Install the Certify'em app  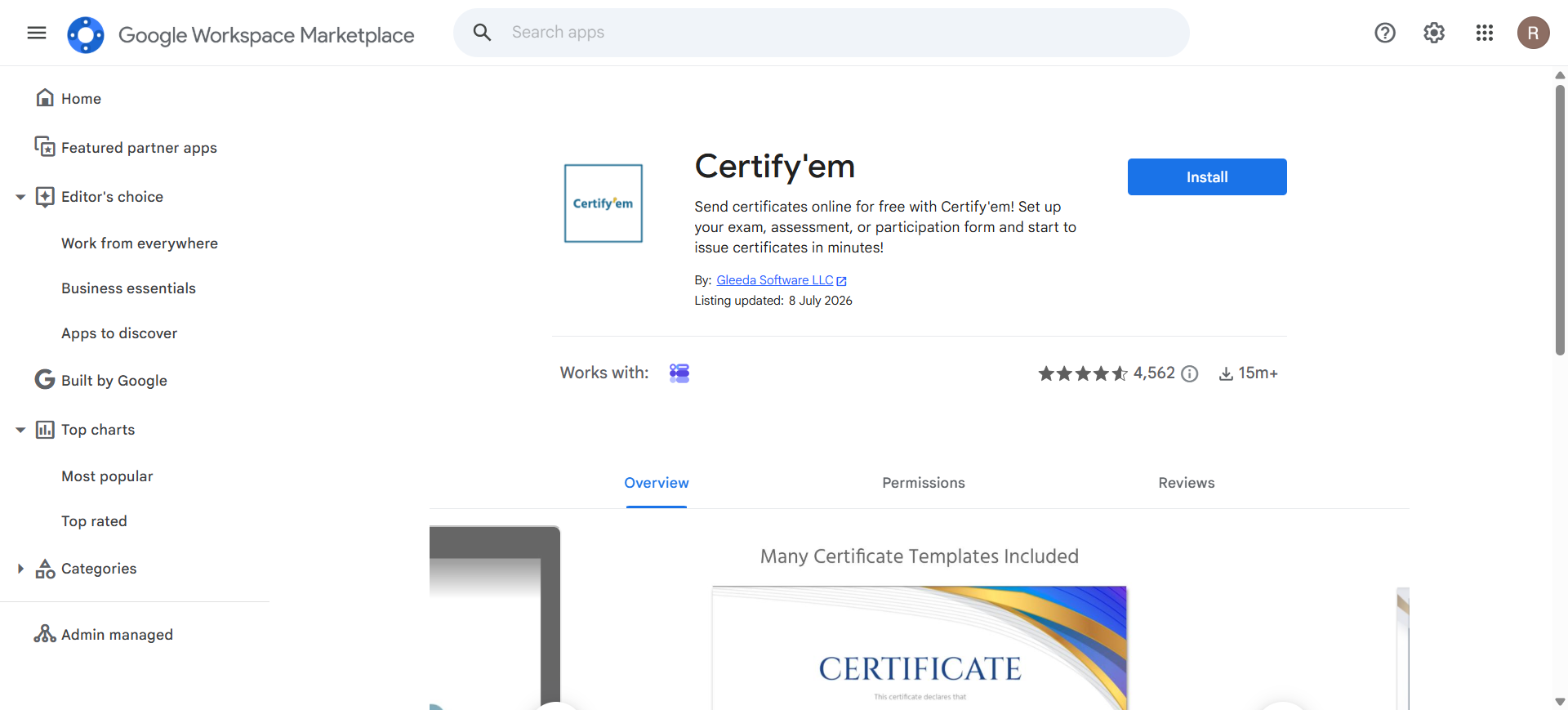coord(1207,176)
